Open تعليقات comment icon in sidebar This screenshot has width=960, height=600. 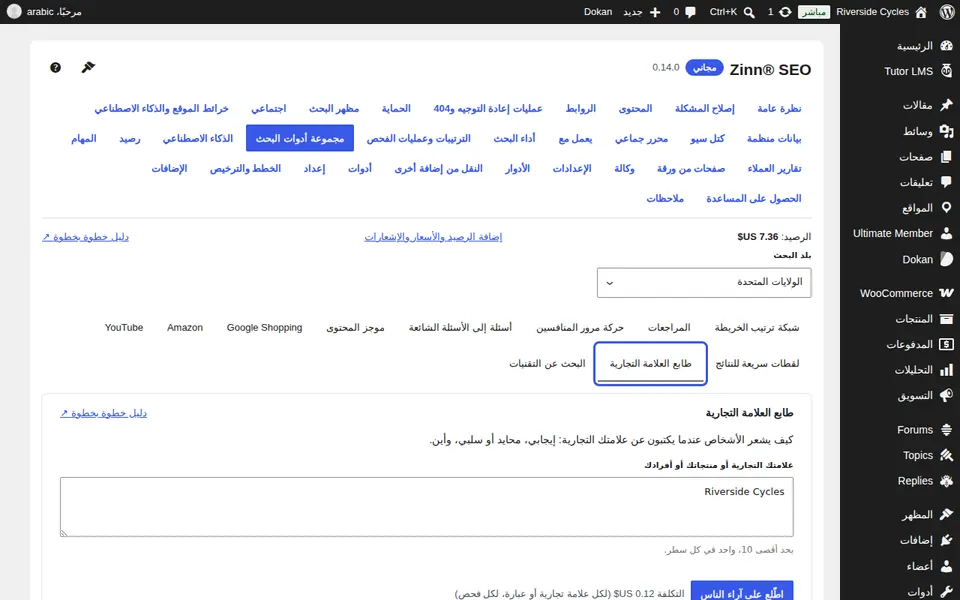pyautogui.click(x=947, y=182)
